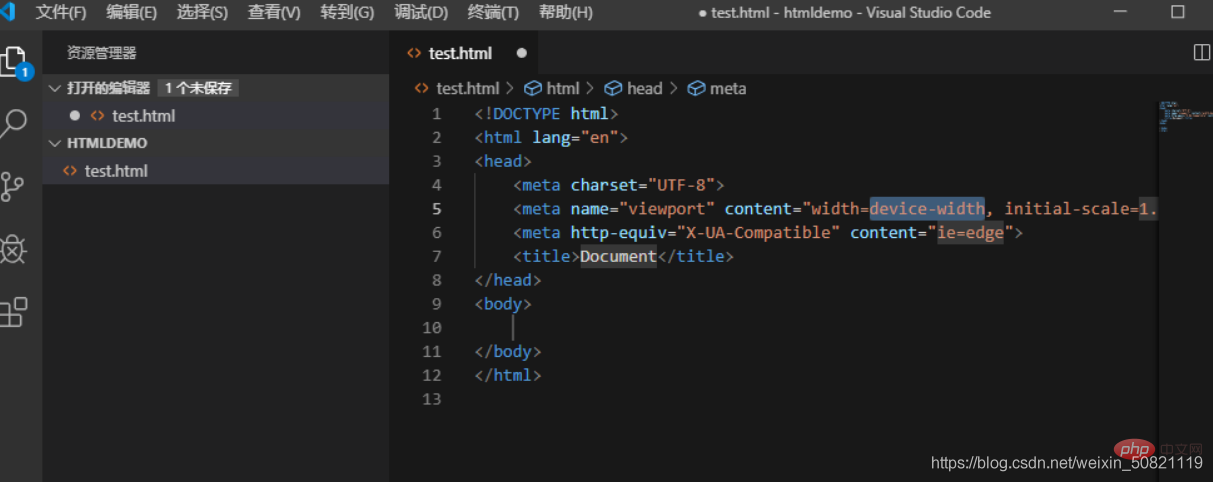Click the closing </head> tag
1213x482 pixels.
[x=508, y=281]
